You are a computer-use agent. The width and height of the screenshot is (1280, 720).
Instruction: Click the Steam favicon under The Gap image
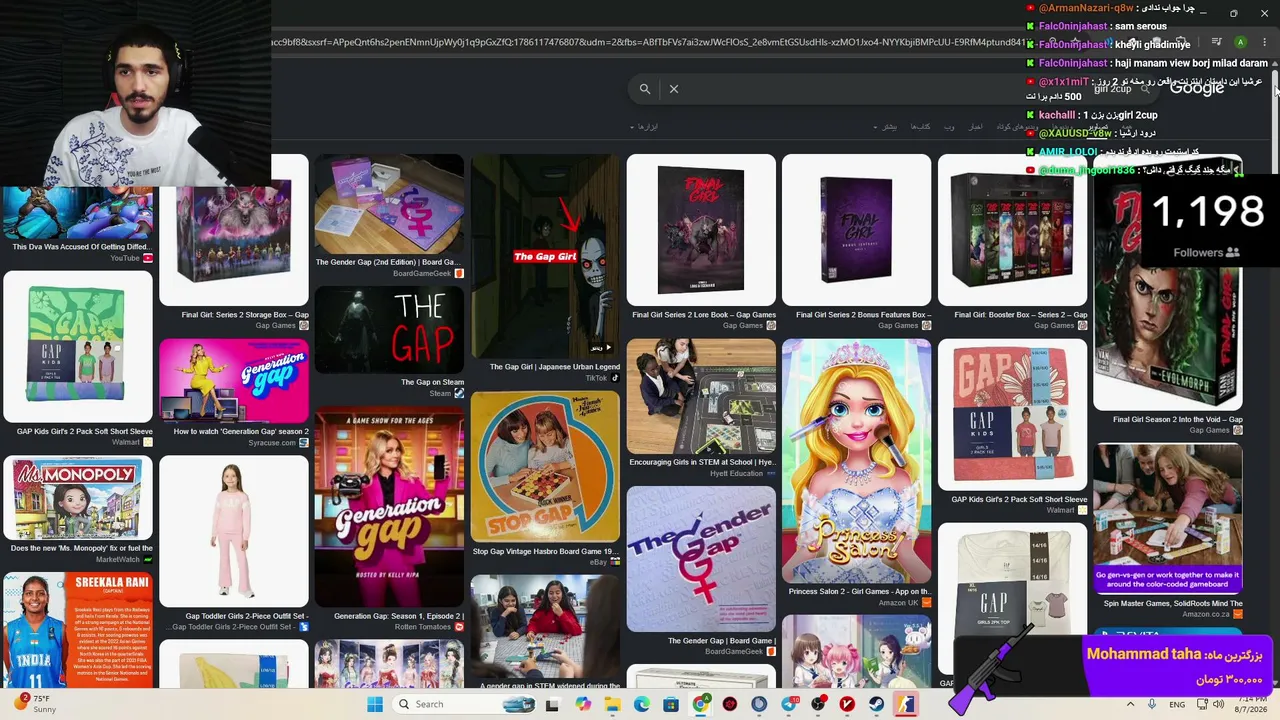[459, 394]
